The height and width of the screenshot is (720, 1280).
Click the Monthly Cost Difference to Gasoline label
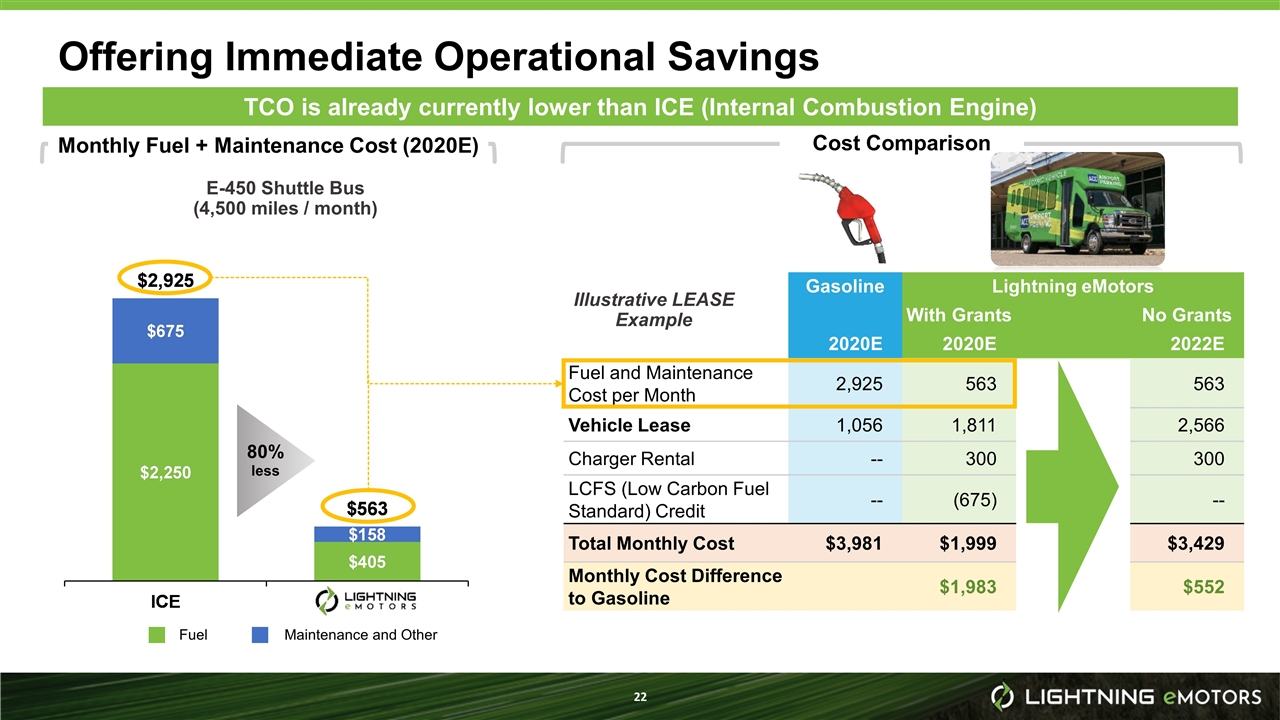674,587
